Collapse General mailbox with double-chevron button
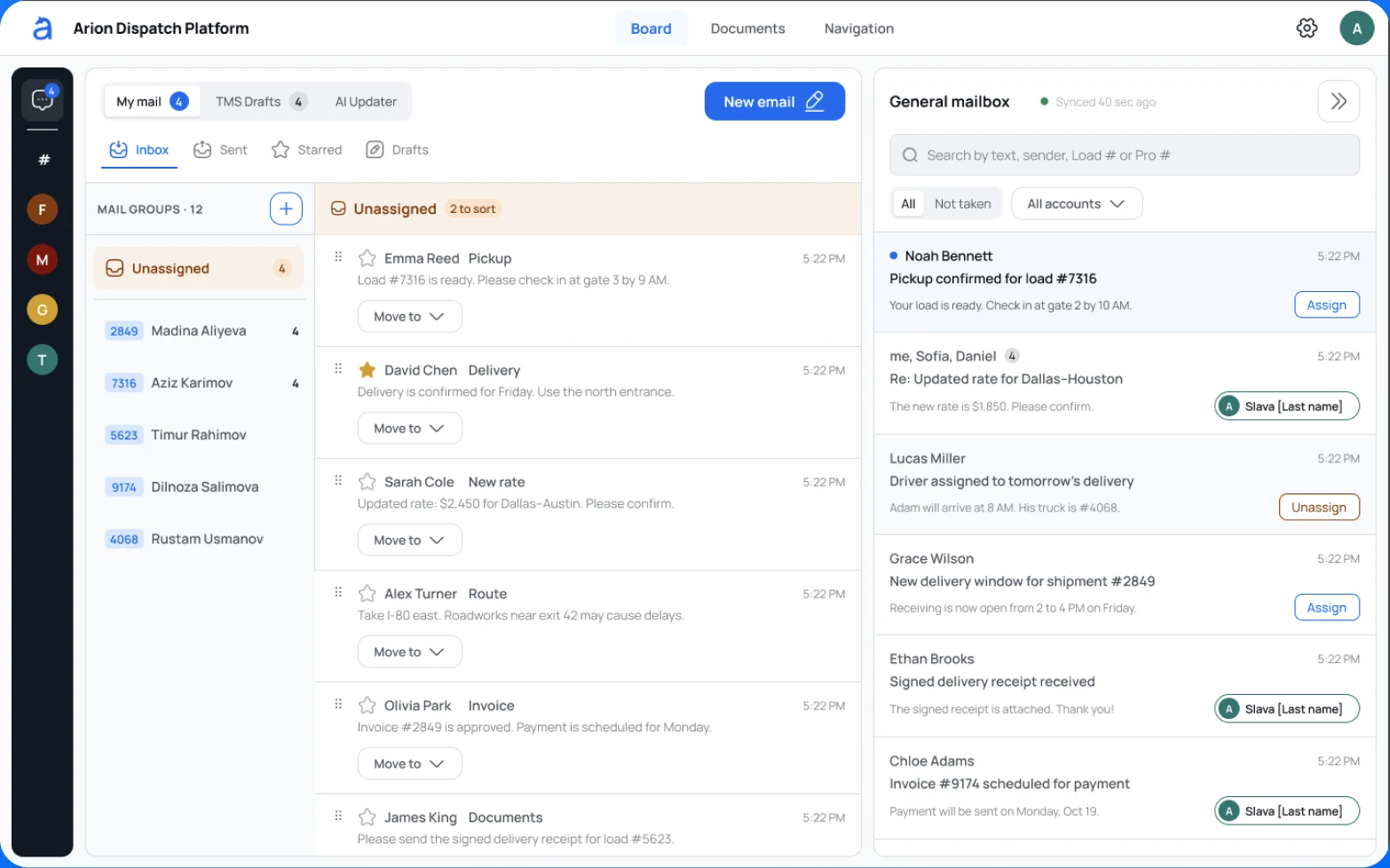 (x=1339, y=101)
